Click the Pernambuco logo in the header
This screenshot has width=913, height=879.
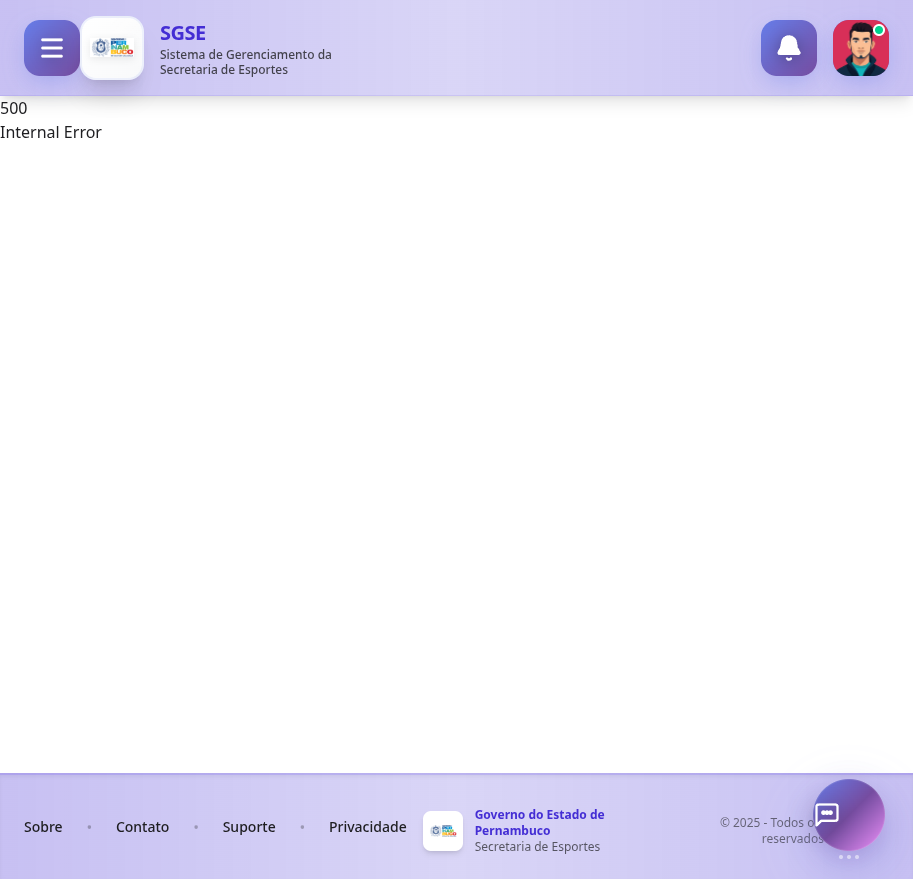[x=112, y=48]
